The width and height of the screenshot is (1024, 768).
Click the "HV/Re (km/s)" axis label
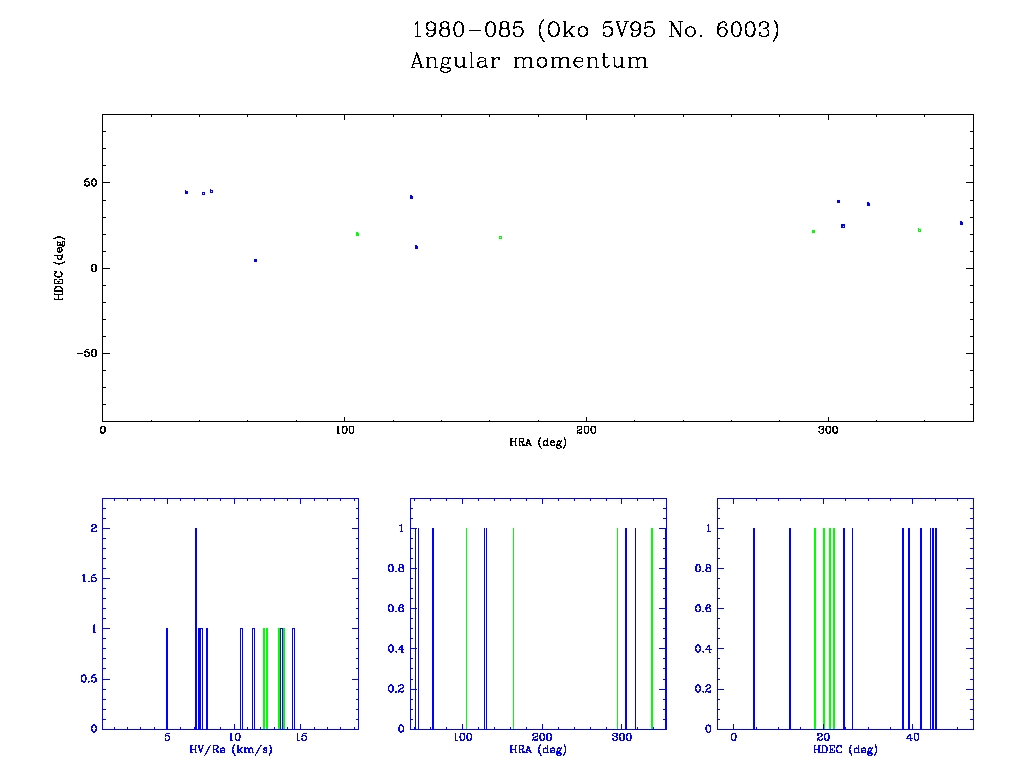coord(230,749)
